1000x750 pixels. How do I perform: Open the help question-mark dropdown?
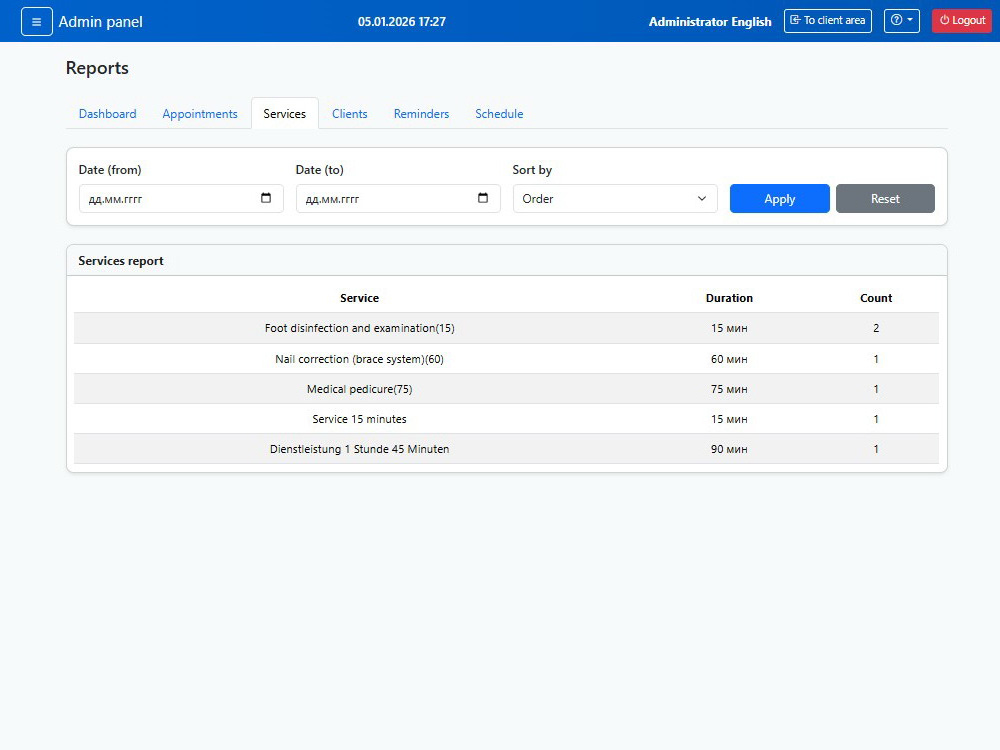click(901, 21)
